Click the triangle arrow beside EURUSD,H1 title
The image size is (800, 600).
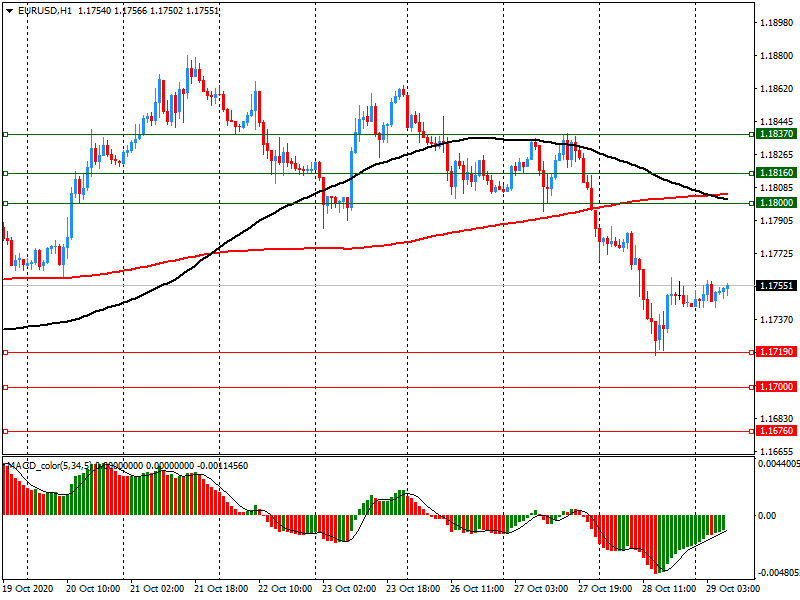8,10
